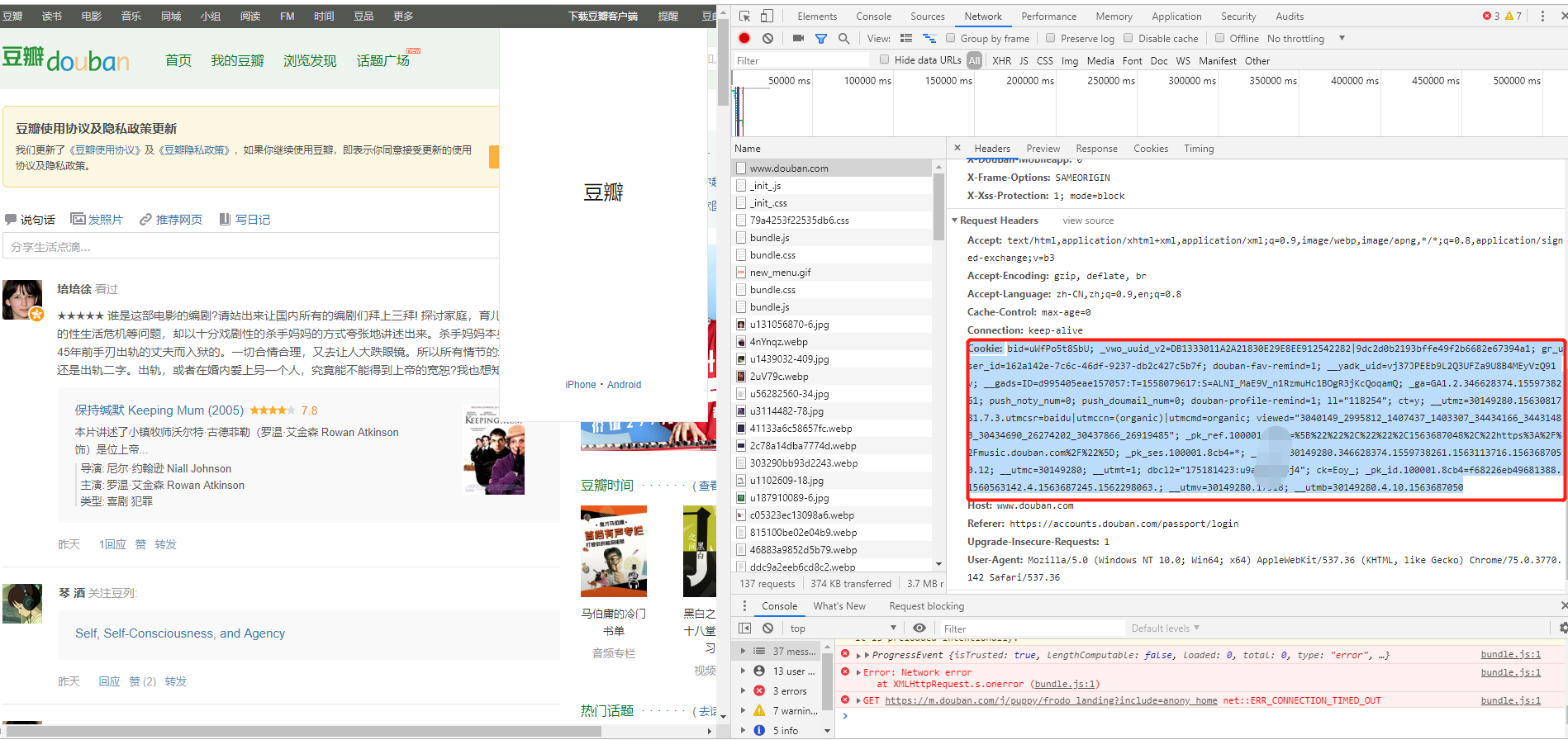The height and width of the screenshot is (740, 1568).
Task: Click the 推荐网页 link icon
Action: pos(145,219)
